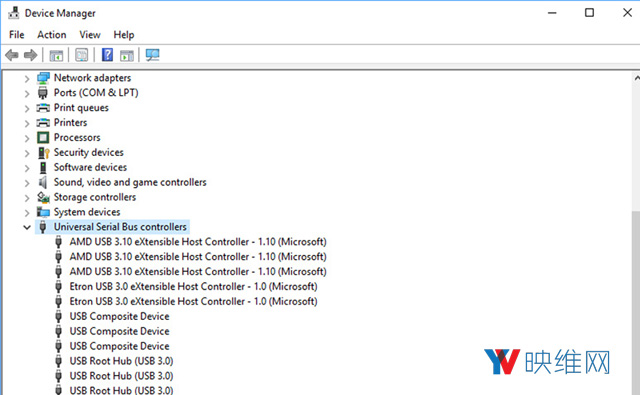The height and width of the screenshot is (395, 640).
Task: Click the Printers category icon
Action: 43,123
